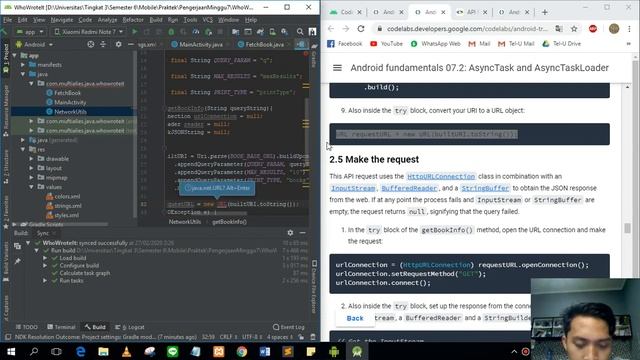Reload the Chrome page

[x=360, y=29]
